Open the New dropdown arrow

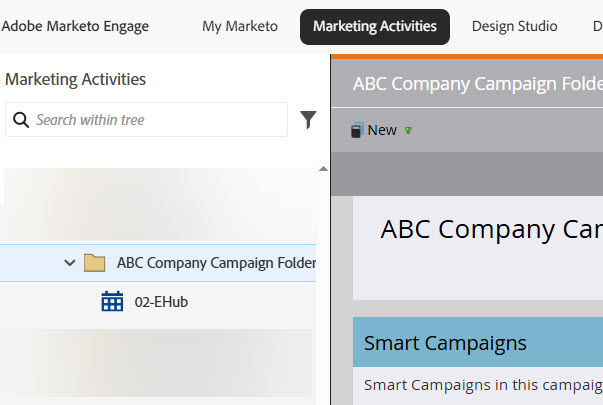408,131
